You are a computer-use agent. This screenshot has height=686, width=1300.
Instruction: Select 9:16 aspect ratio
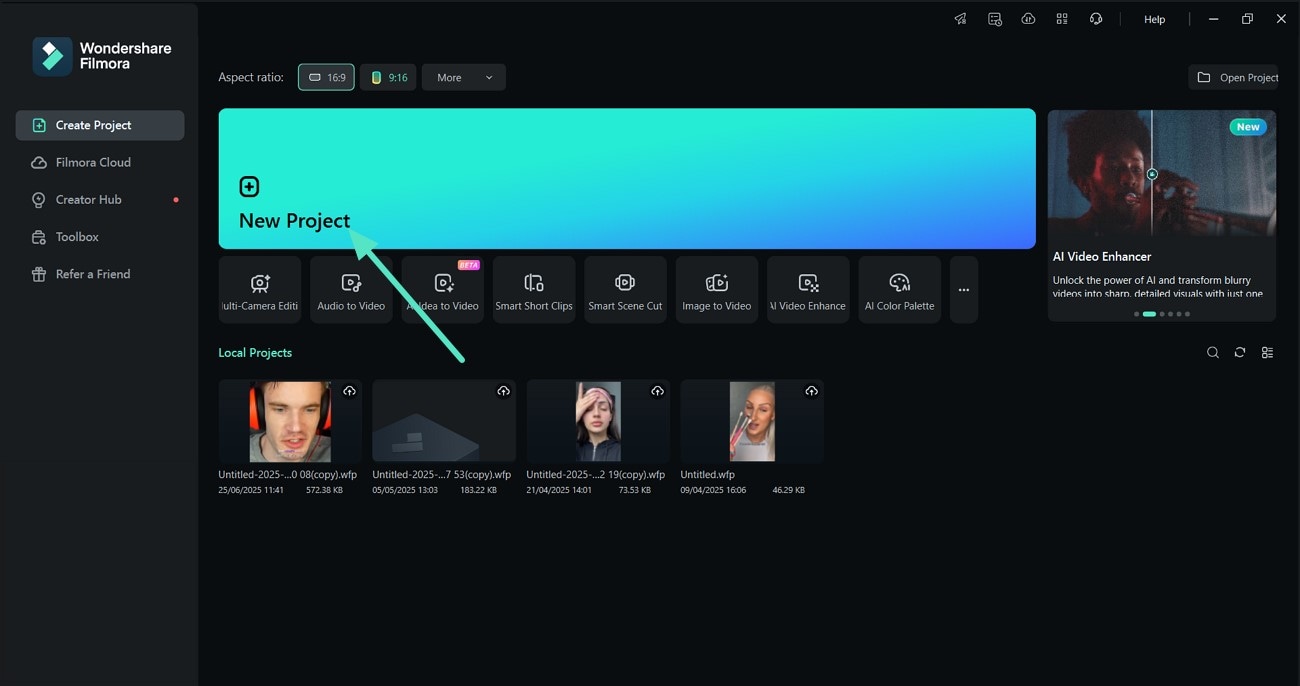click(388, 77)
